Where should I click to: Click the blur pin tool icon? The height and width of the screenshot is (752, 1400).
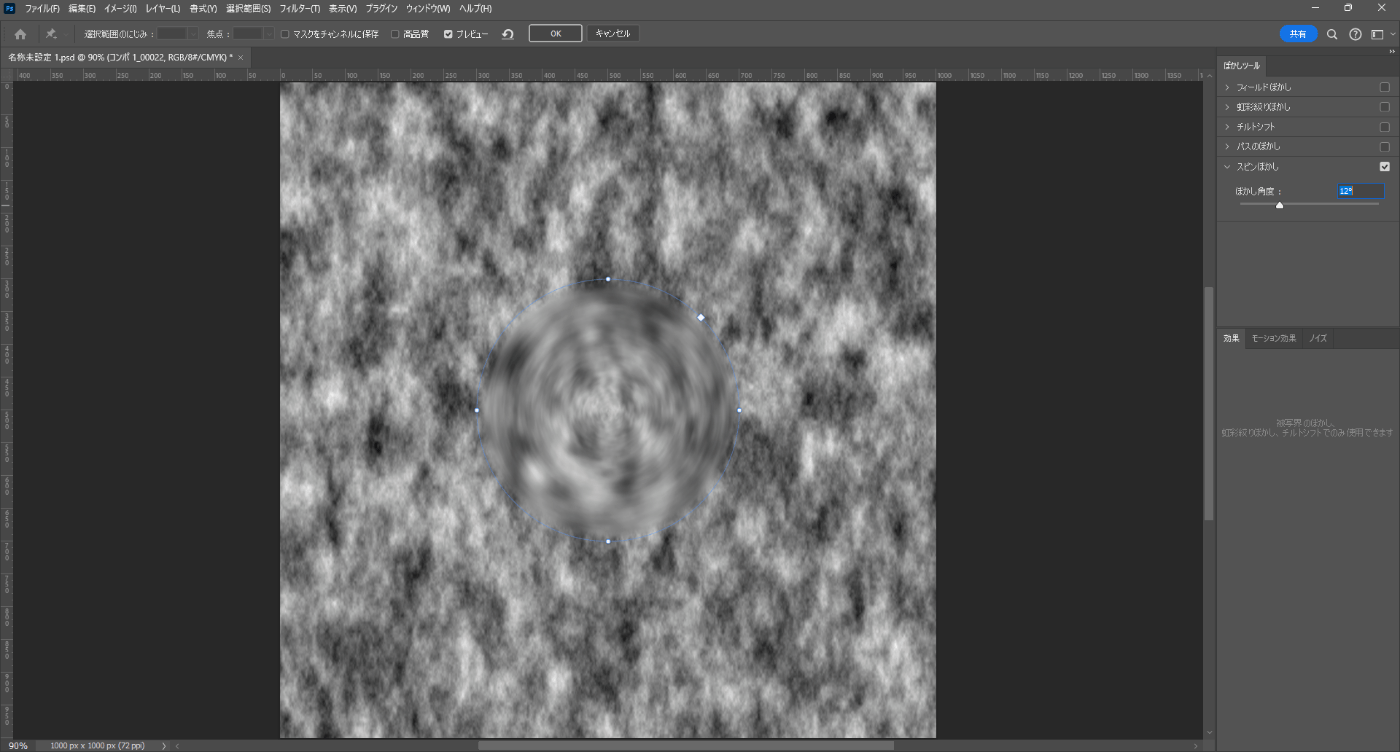pos(51,34)
